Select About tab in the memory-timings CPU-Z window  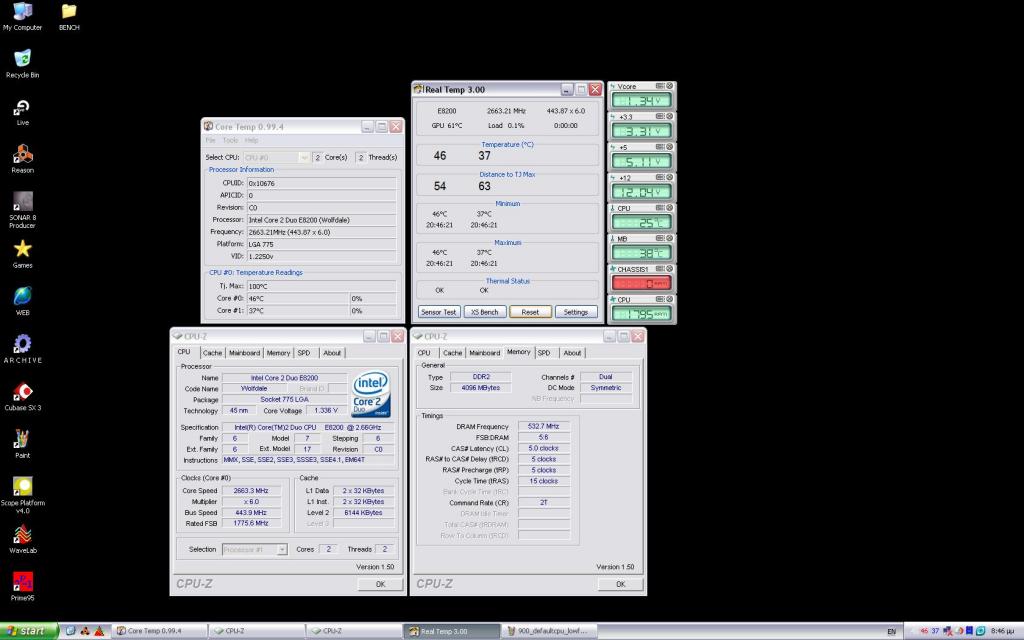click(x=572, y=353)
